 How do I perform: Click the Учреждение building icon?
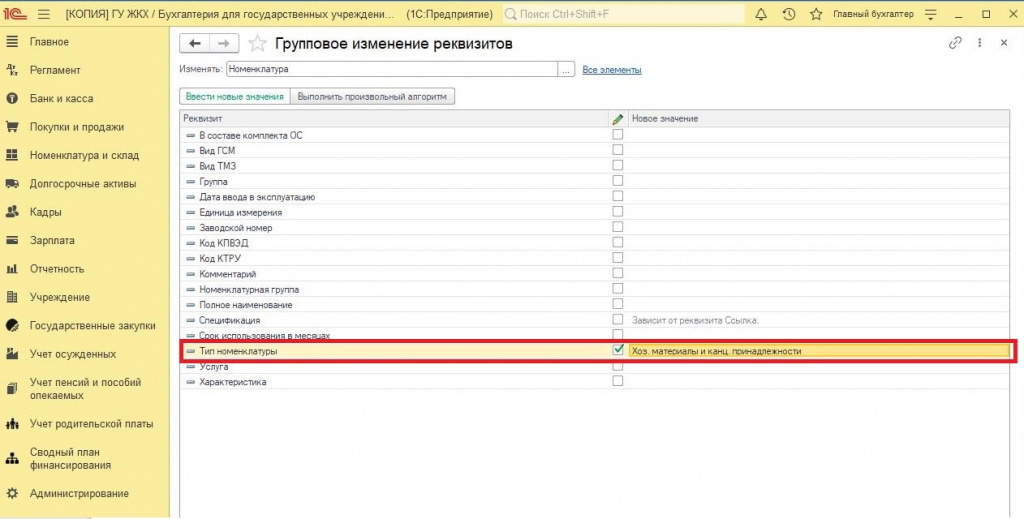pyautogui.click(x=12, y=297)
